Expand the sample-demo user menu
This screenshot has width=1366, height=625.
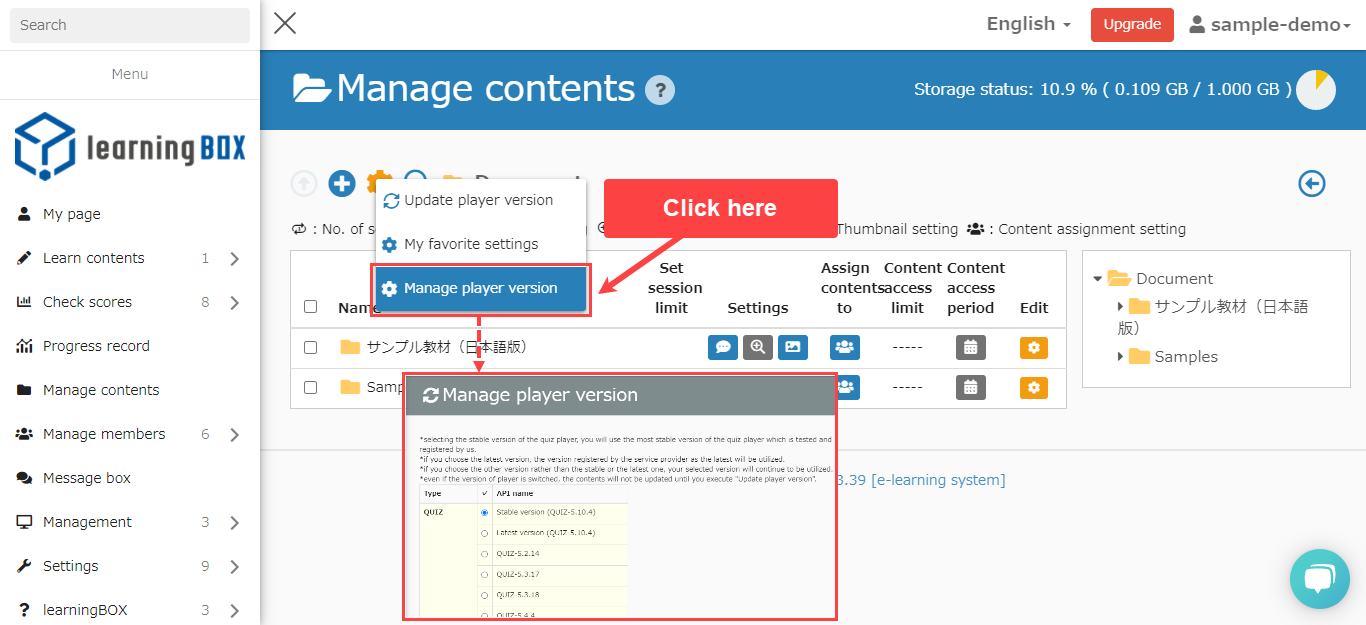[1270, 25]
